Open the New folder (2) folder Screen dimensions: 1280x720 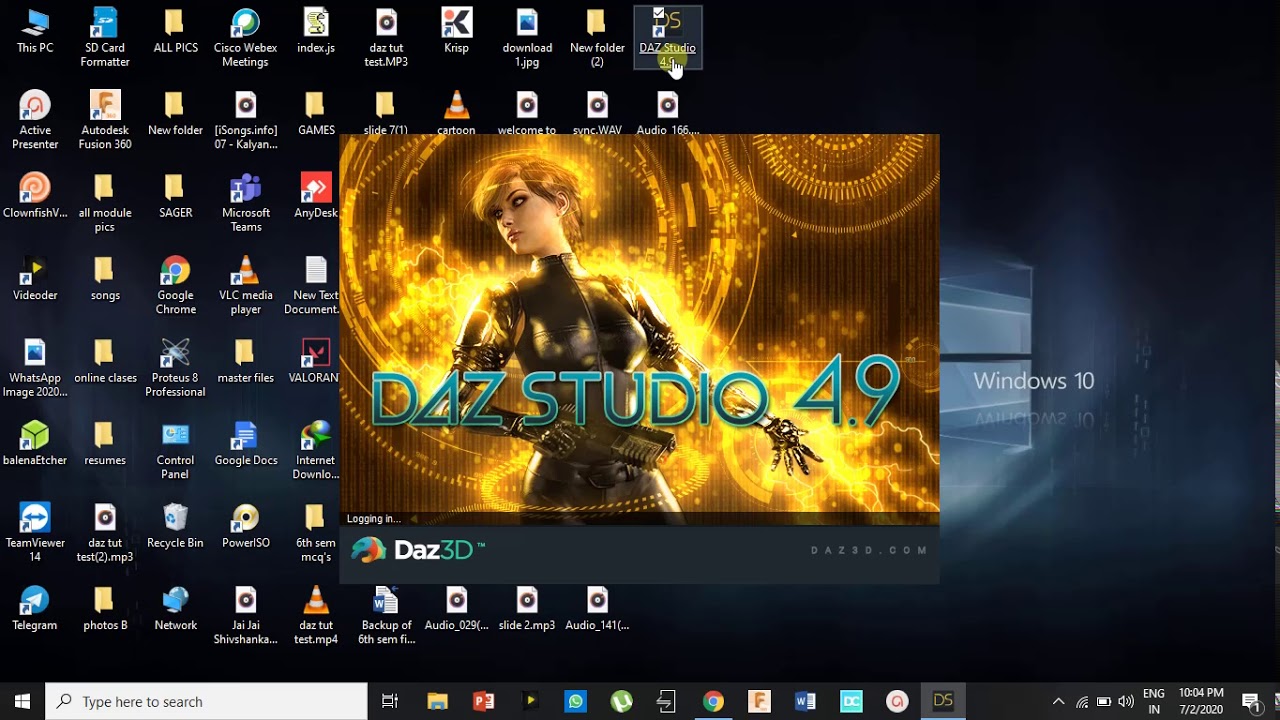pos(597,38)
